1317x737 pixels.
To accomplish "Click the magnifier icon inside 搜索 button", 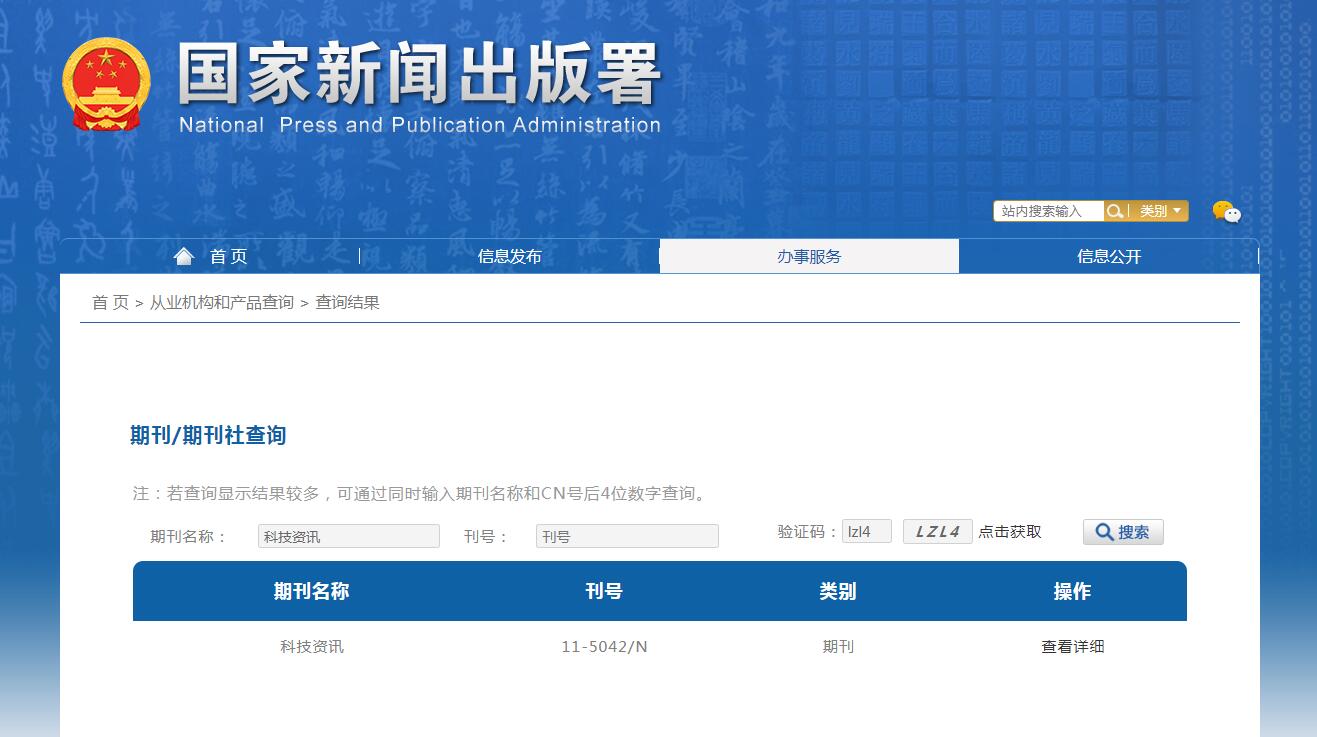I will (1103, 531).
